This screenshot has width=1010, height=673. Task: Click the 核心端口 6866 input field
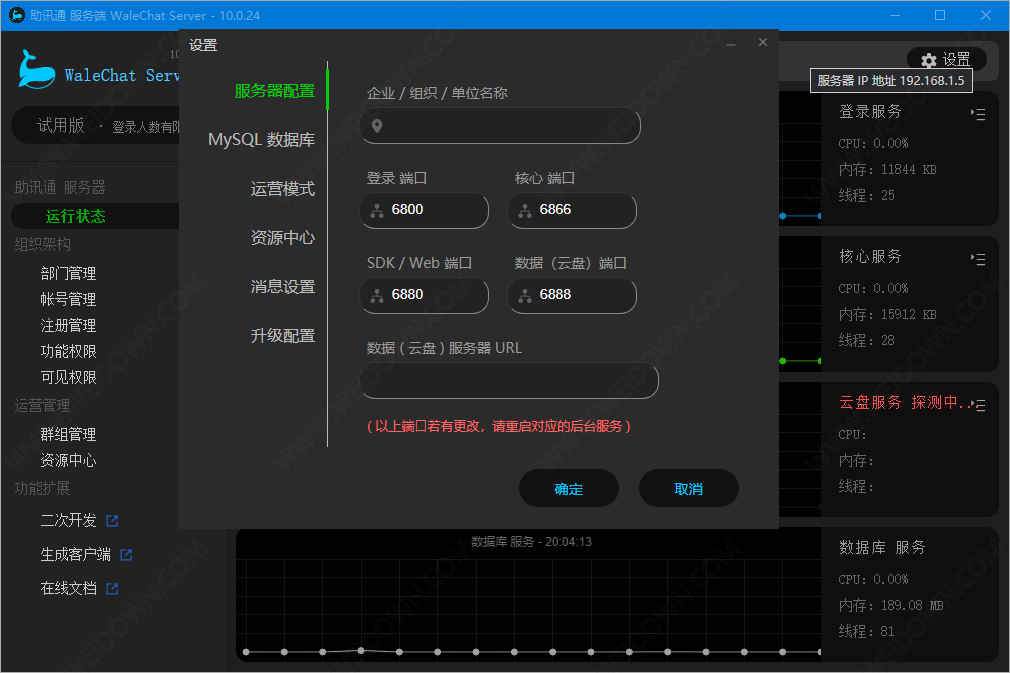572,211
